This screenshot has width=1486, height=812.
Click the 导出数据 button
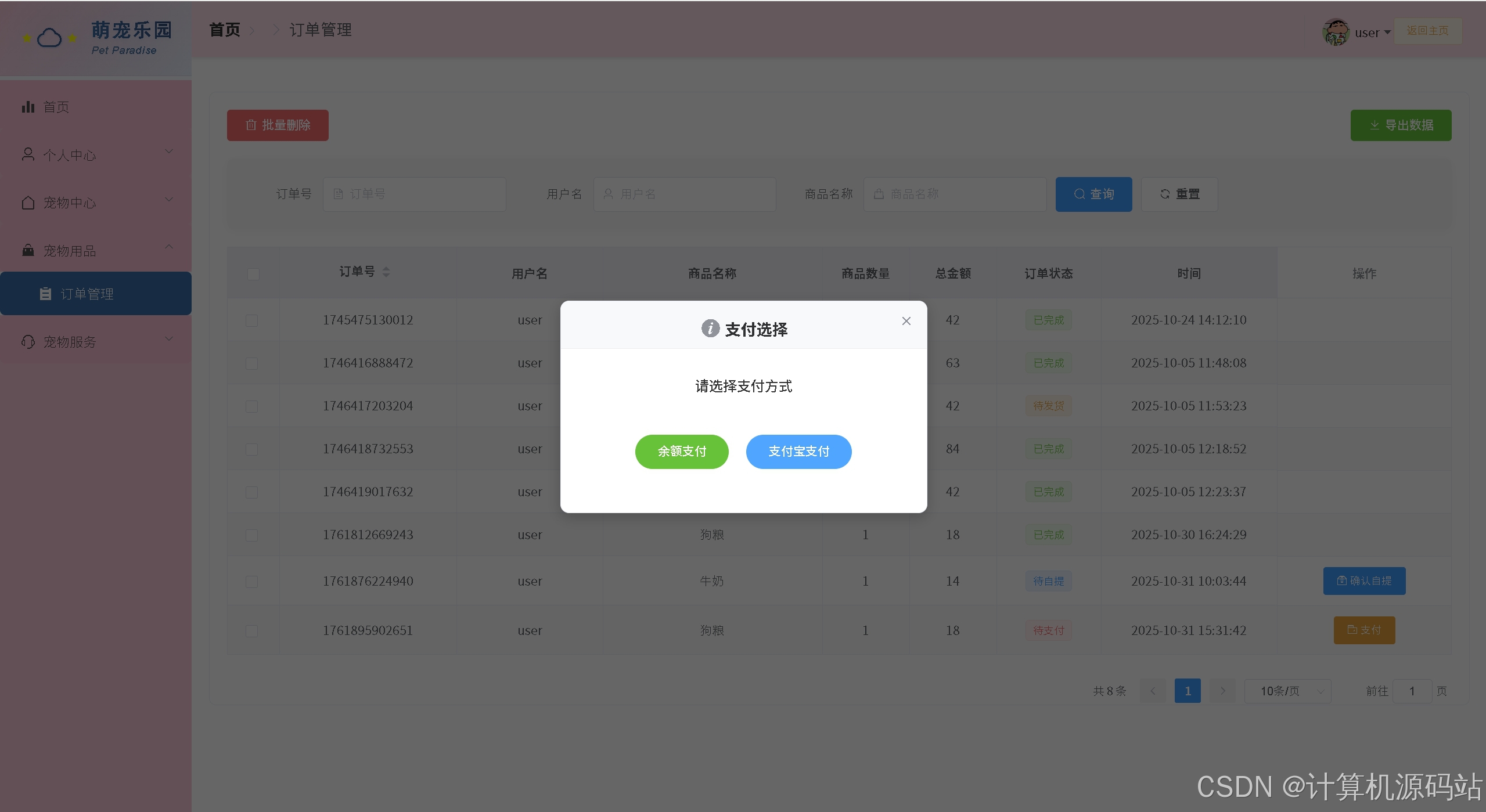point(1401,125)
